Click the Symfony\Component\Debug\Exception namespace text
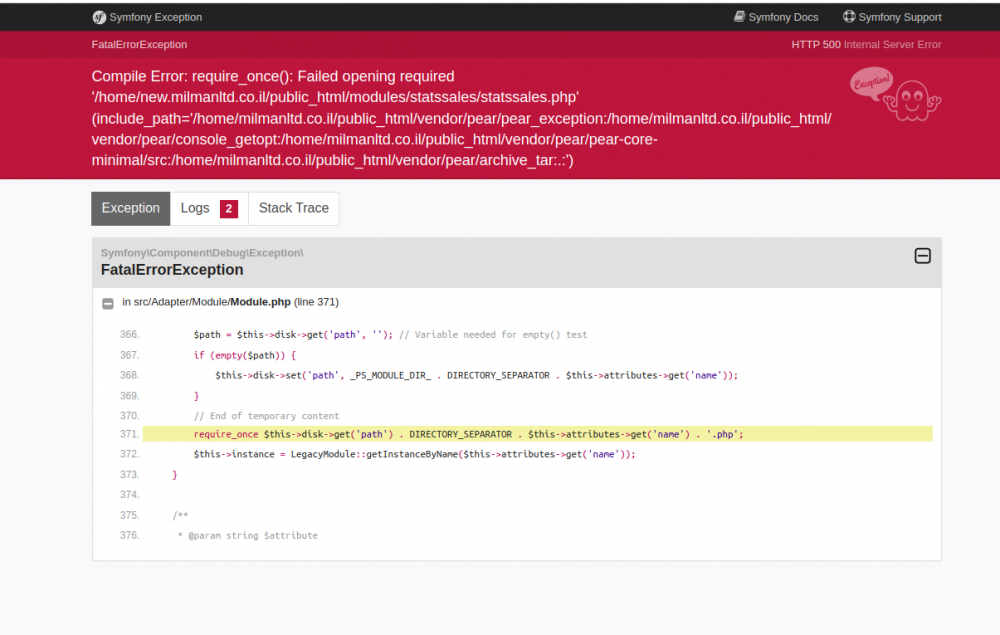1000x635 pixels. click(x=197, y=252)
